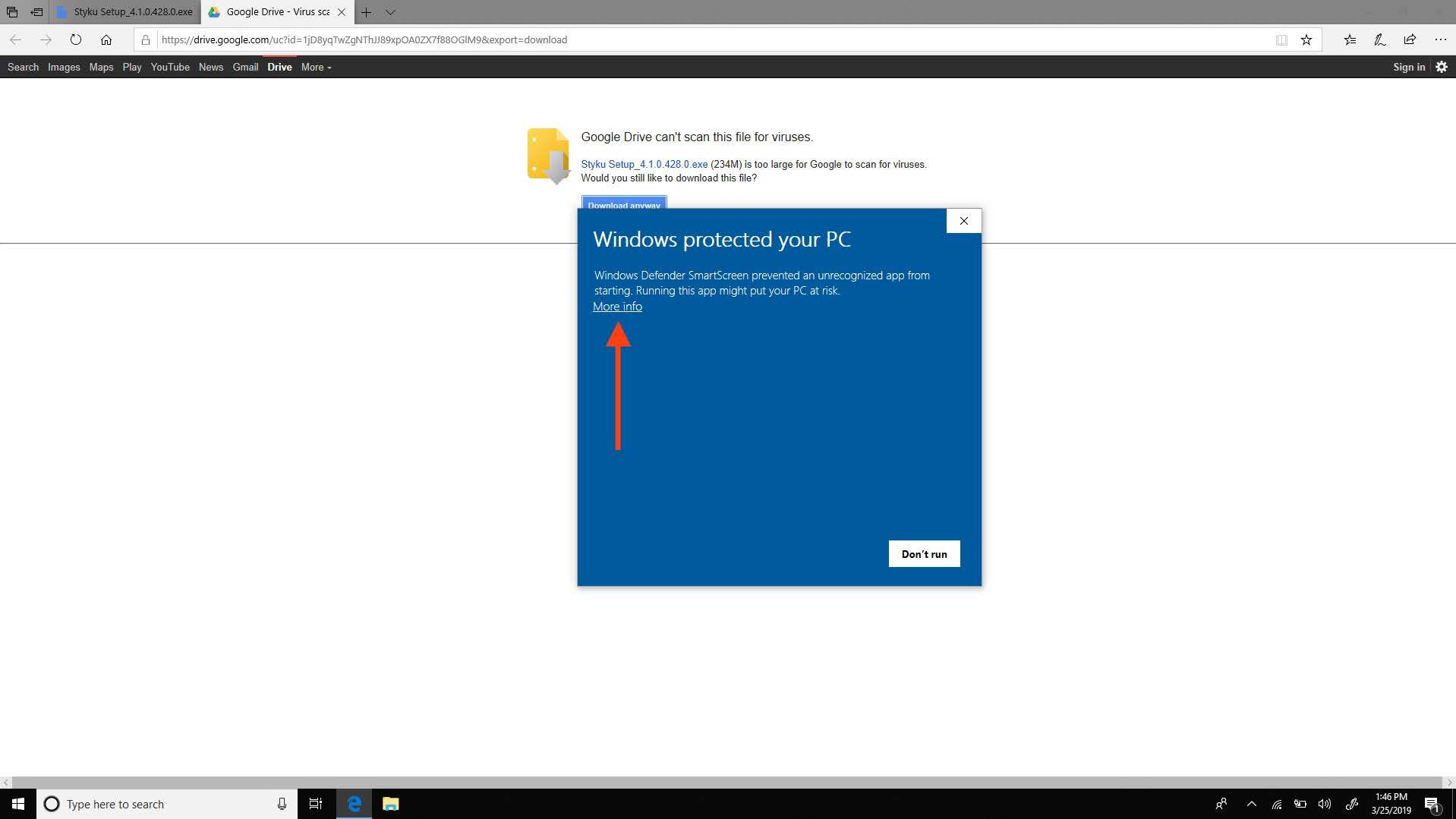Expand the tab preview chevron
Viewport: 1456px width, 819px height.
[390, 12]
